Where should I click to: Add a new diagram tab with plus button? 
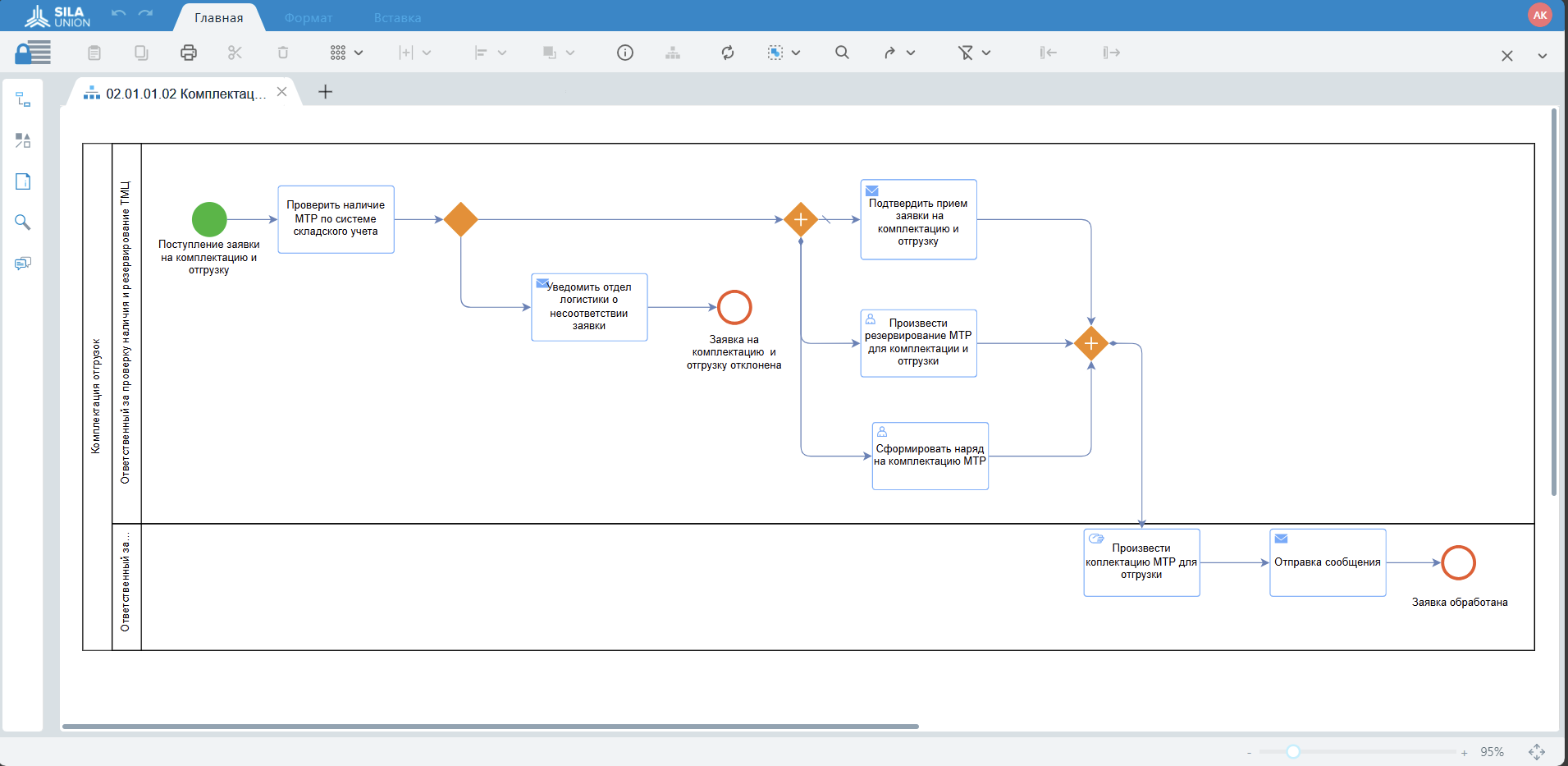click(326, 92)
